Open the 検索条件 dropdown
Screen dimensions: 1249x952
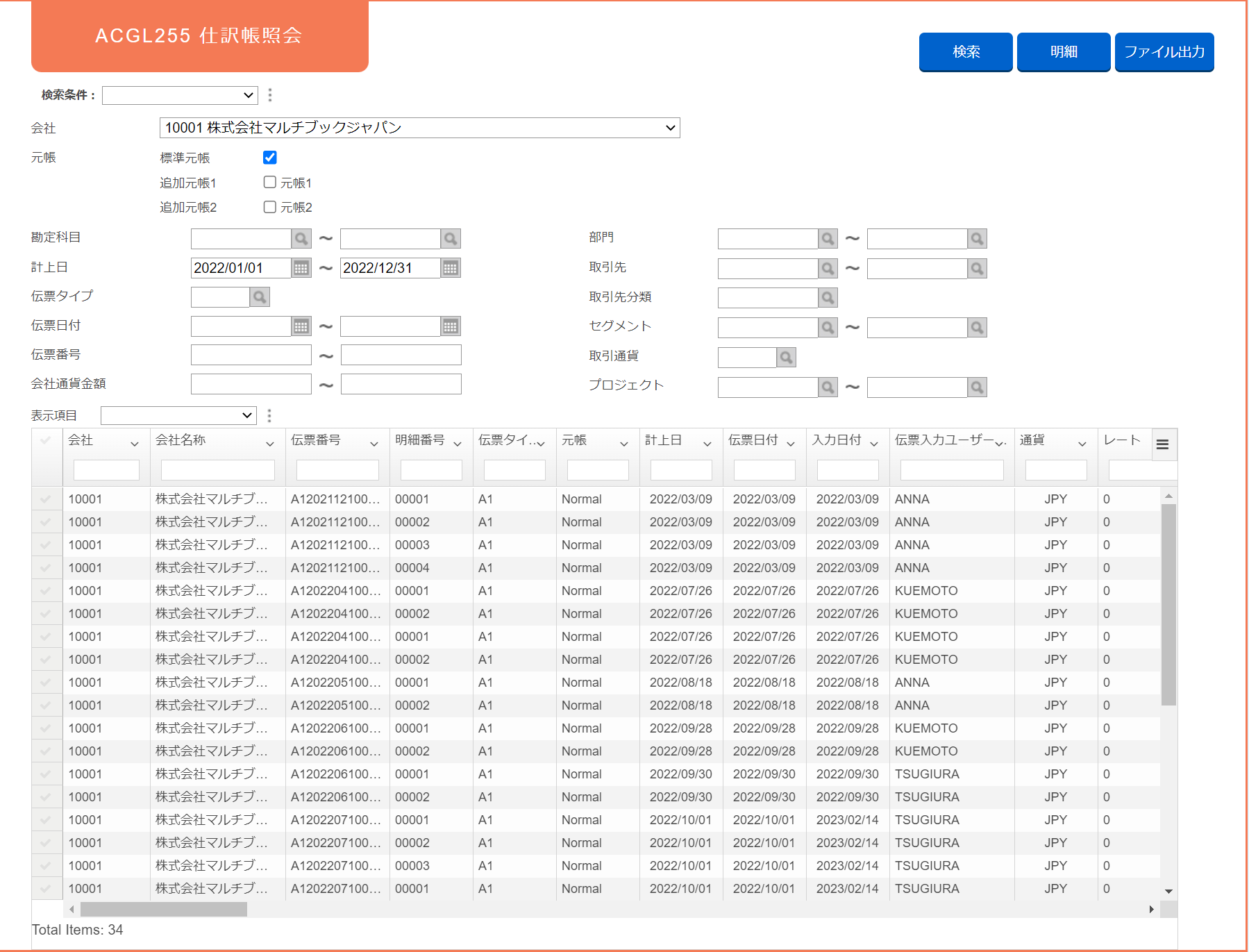(180, 95)
